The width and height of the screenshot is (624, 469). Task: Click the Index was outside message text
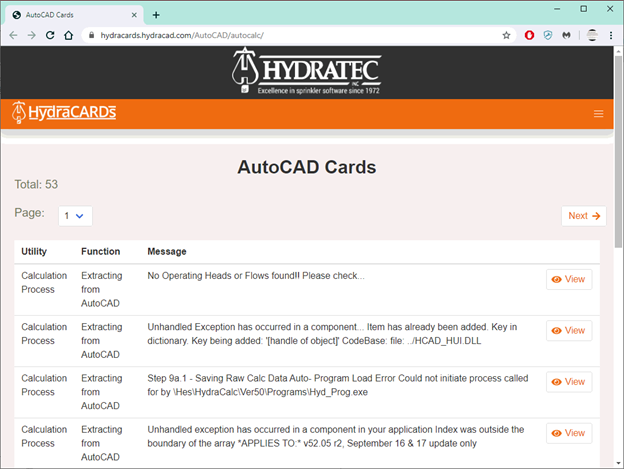pos(335,436)
